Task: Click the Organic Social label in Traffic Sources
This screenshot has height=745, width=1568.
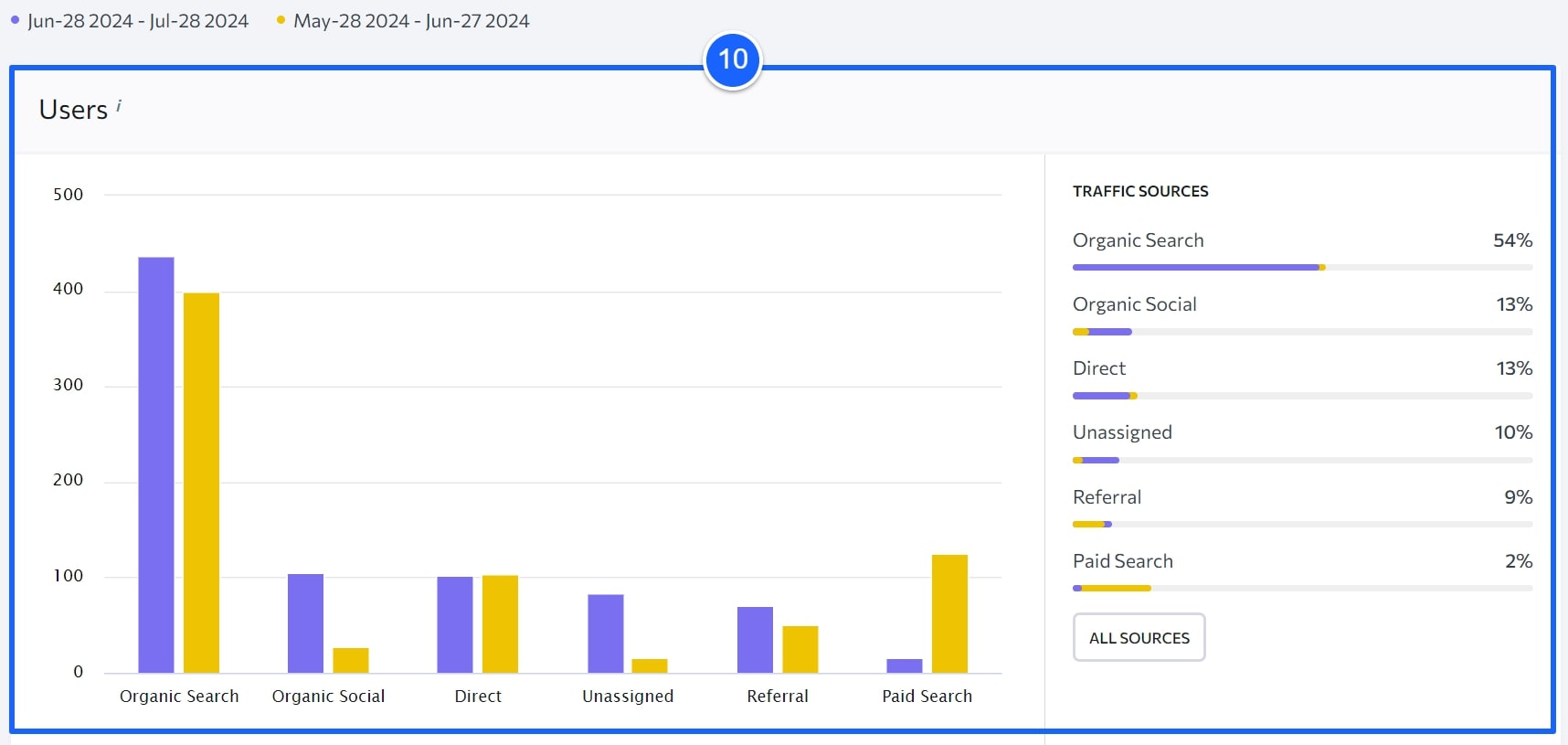Action: 1134,304
